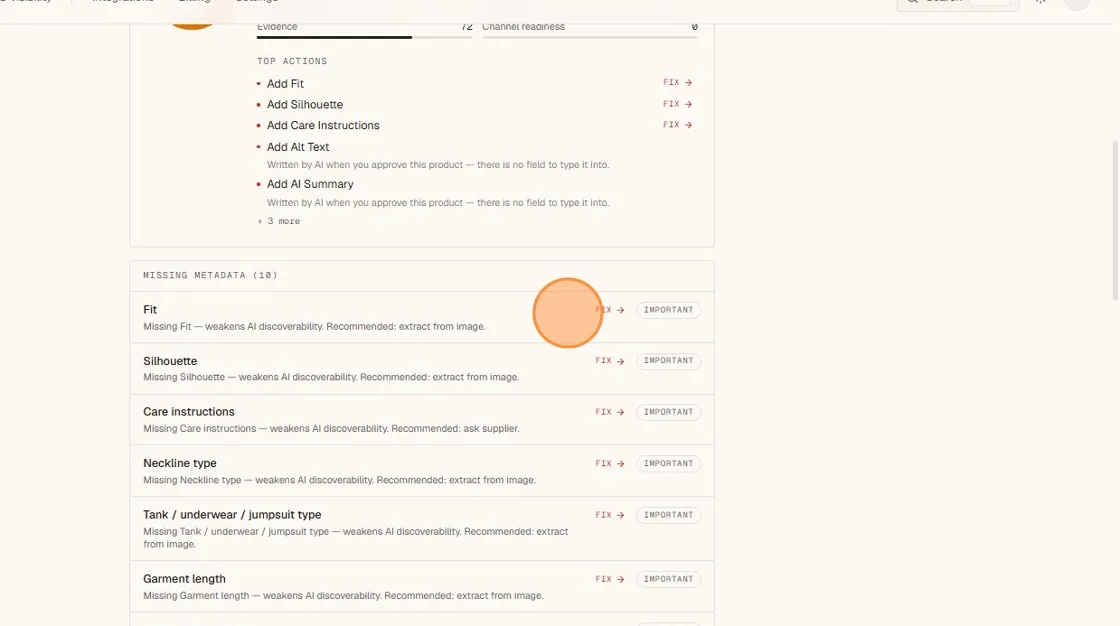Click the IMPORTANT badge on Garment length row
The width and height of the screenshot is (1120, 626).
click(x=669, y=580)
